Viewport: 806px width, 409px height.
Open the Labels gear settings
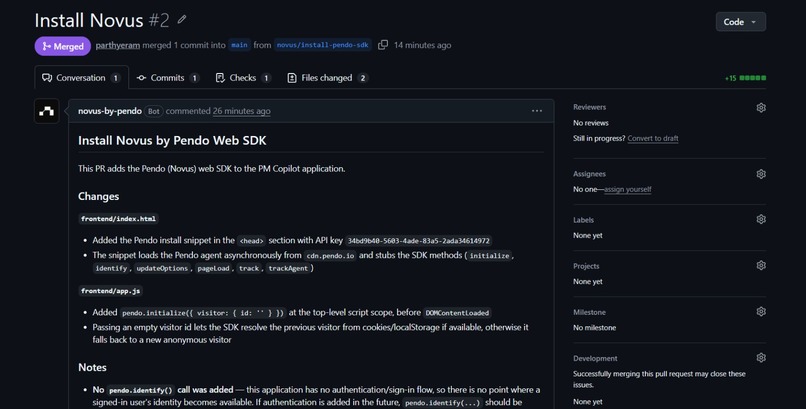point(761,219)
